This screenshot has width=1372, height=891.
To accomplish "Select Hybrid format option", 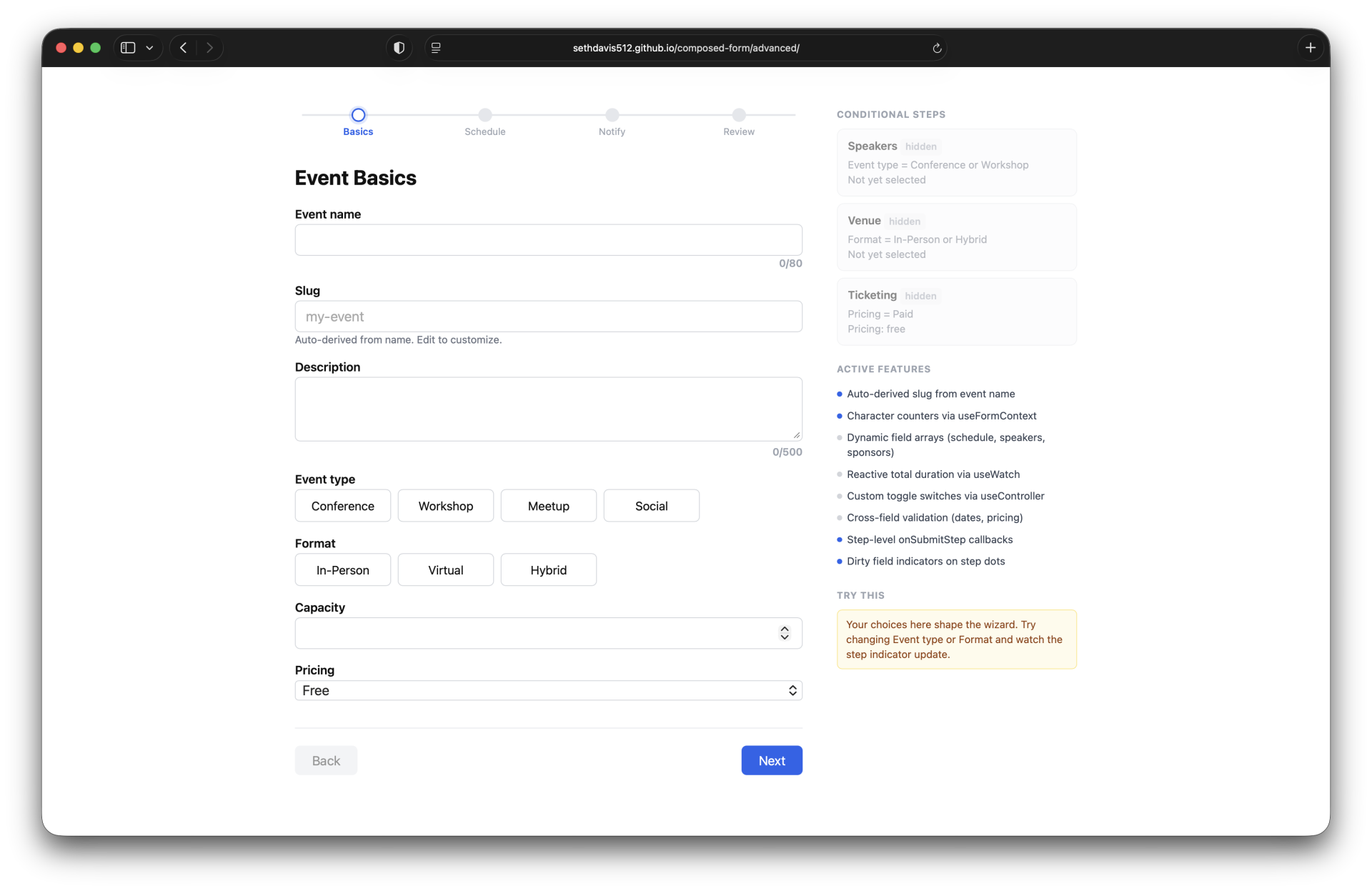I will click(548, 570).
